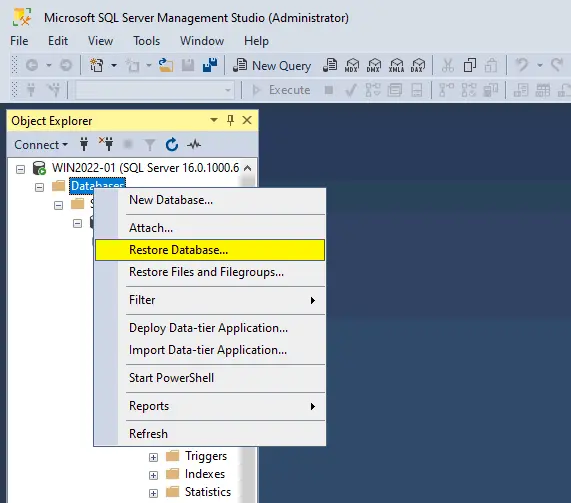Open dropdown arrow next to Undo
The height and width of the screenshot is (503, 571).
[540, 66]
